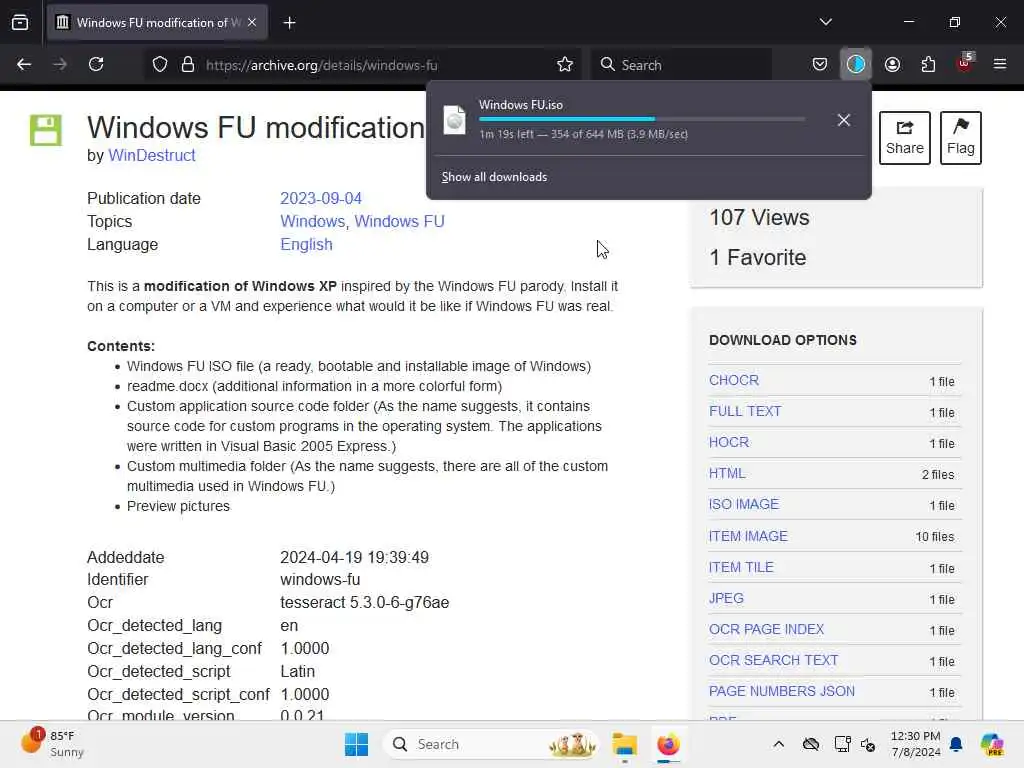Open the OneDrive cloud tray icon
This screenshot has height=768, width=1024.
(810, 744)
